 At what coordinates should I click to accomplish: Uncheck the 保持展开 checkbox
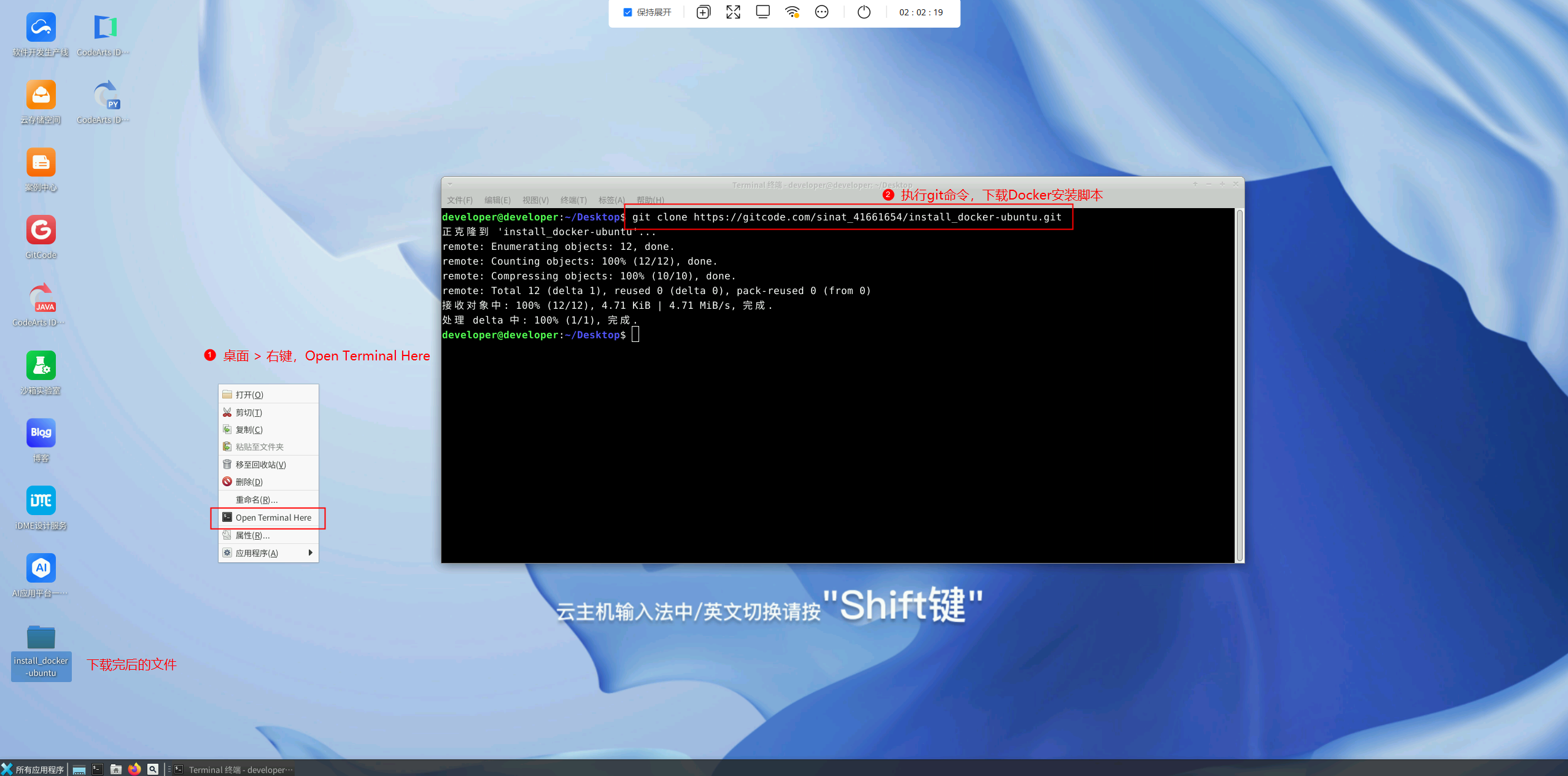pyautogui.click(x=627, y=12)
